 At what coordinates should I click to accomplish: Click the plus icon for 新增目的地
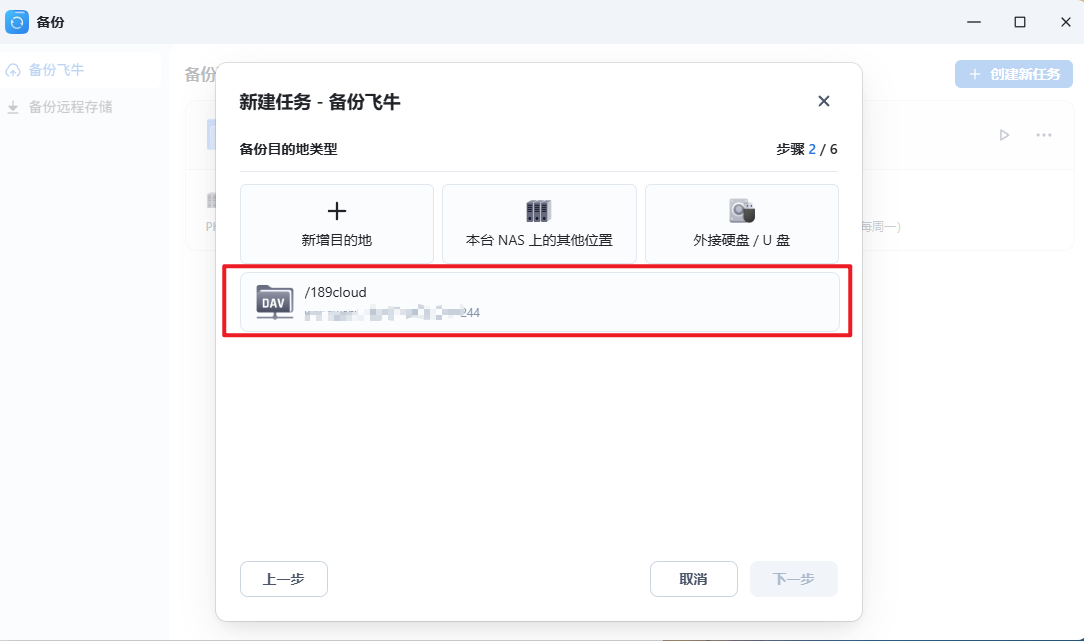[x=337, y=211]
